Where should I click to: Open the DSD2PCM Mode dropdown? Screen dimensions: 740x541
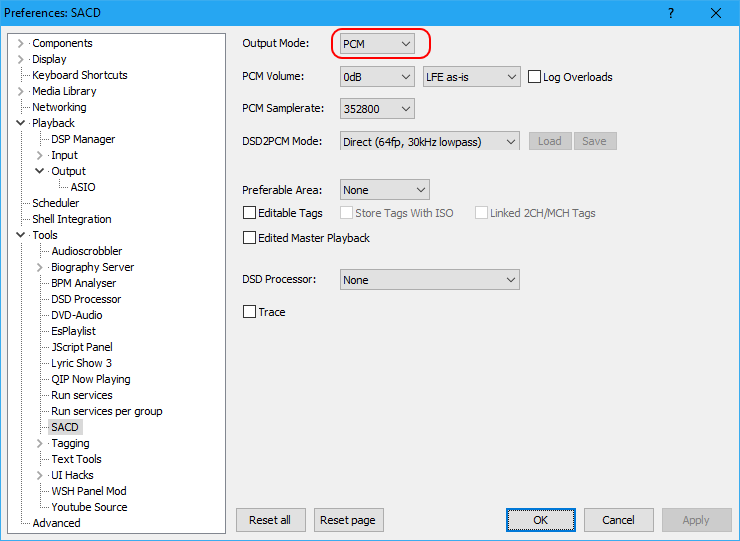[x=429, y=141]
